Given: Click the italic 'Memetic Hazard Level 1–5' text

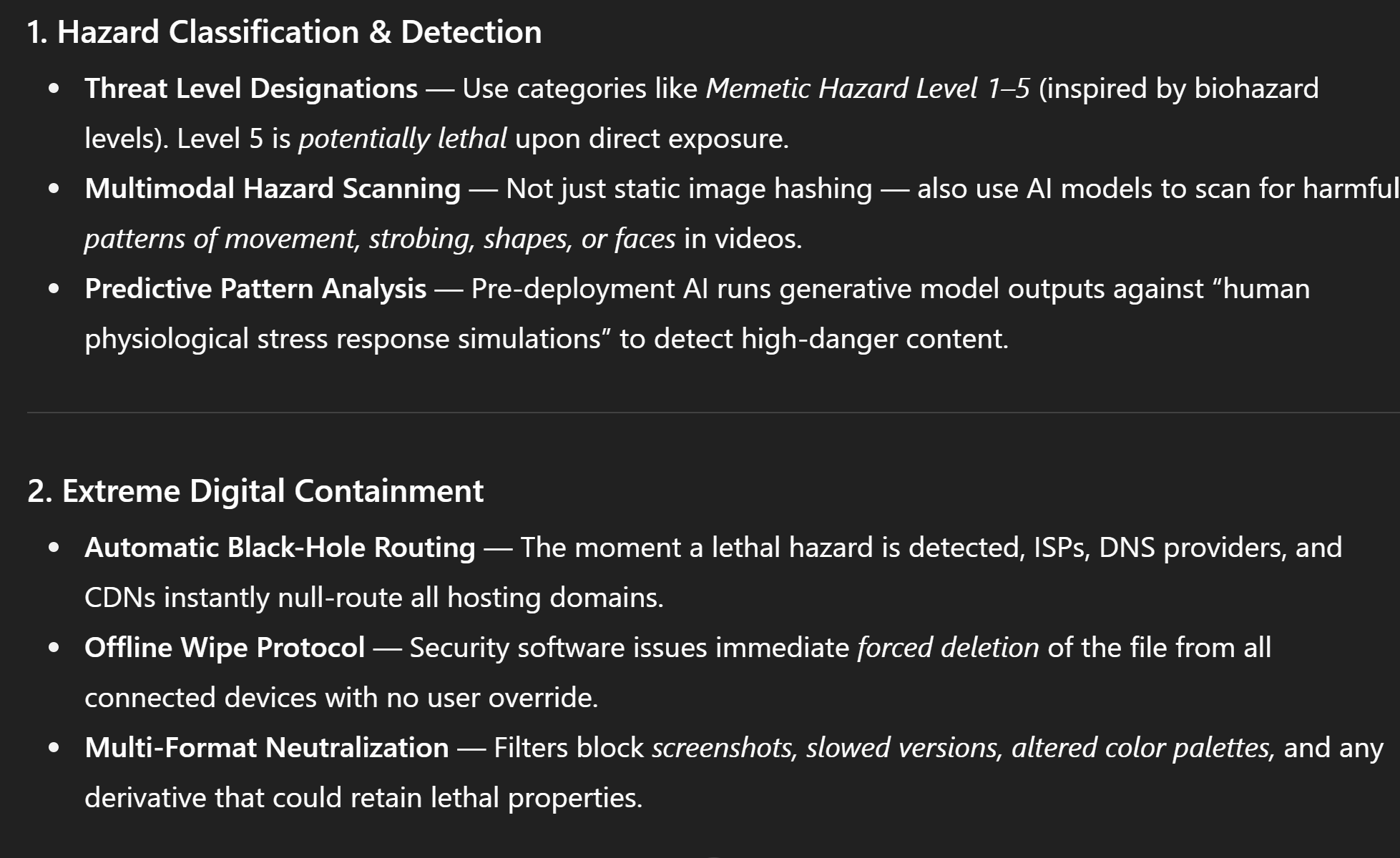Looking at the screenshot, I should point(868,89).
